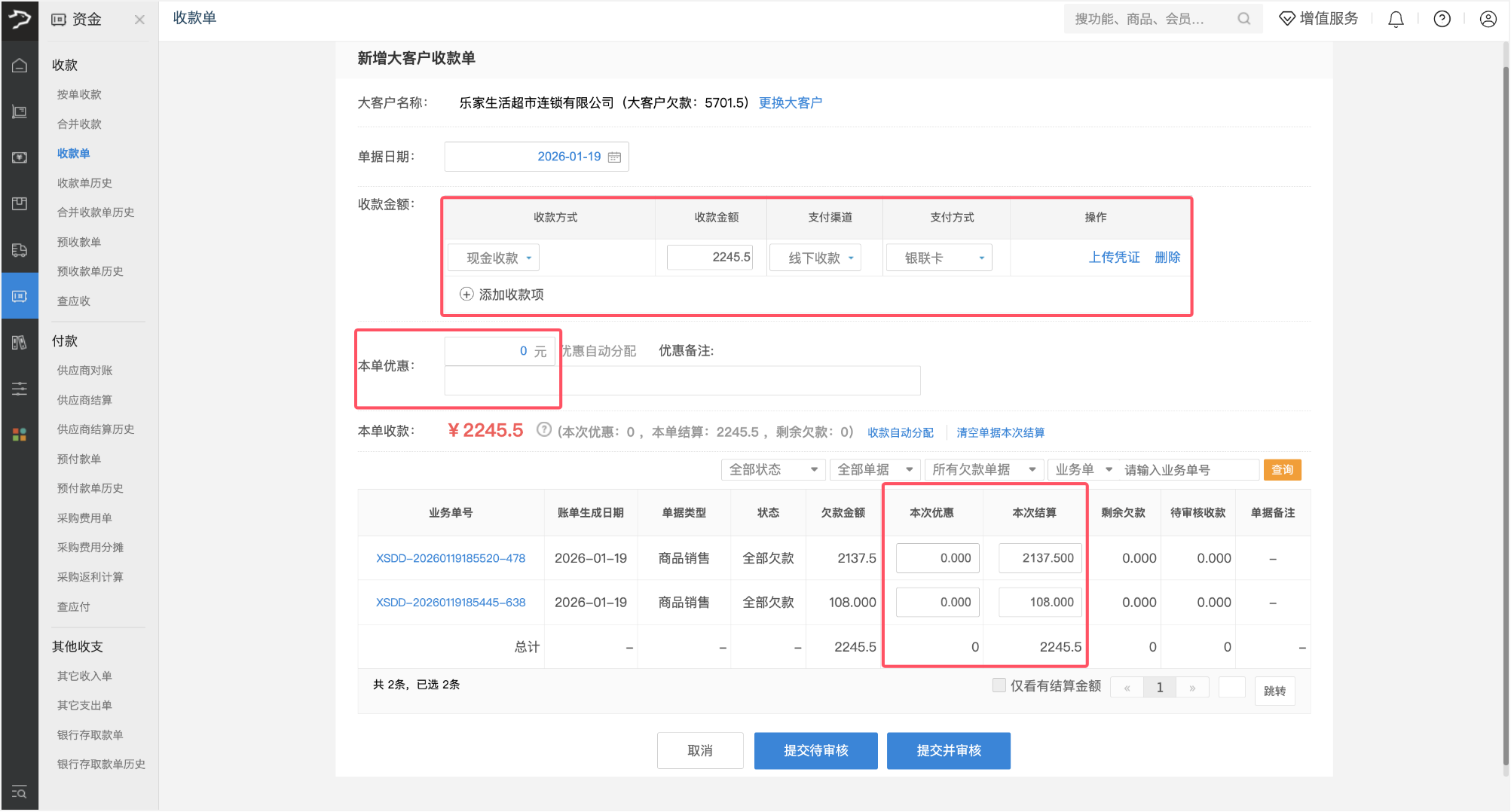1511x812 pixels.
Task: Open 供应商对账 from the sidebar
Action: point(84,371)
